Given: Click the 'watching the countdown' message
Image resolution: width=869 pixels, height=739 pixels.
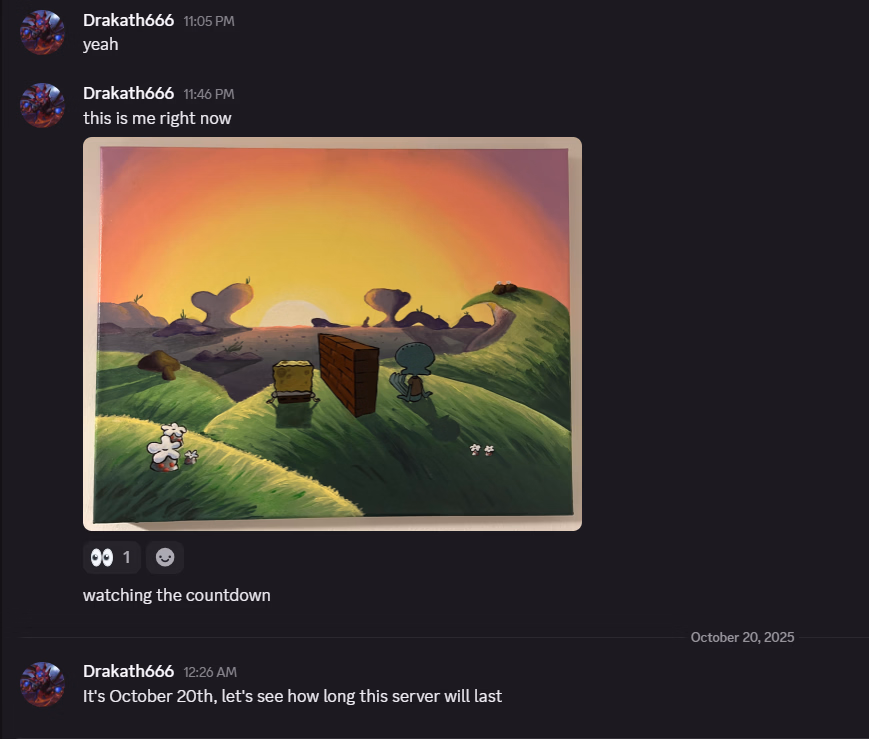Looking at the screenshot, I should pos(177,595).
